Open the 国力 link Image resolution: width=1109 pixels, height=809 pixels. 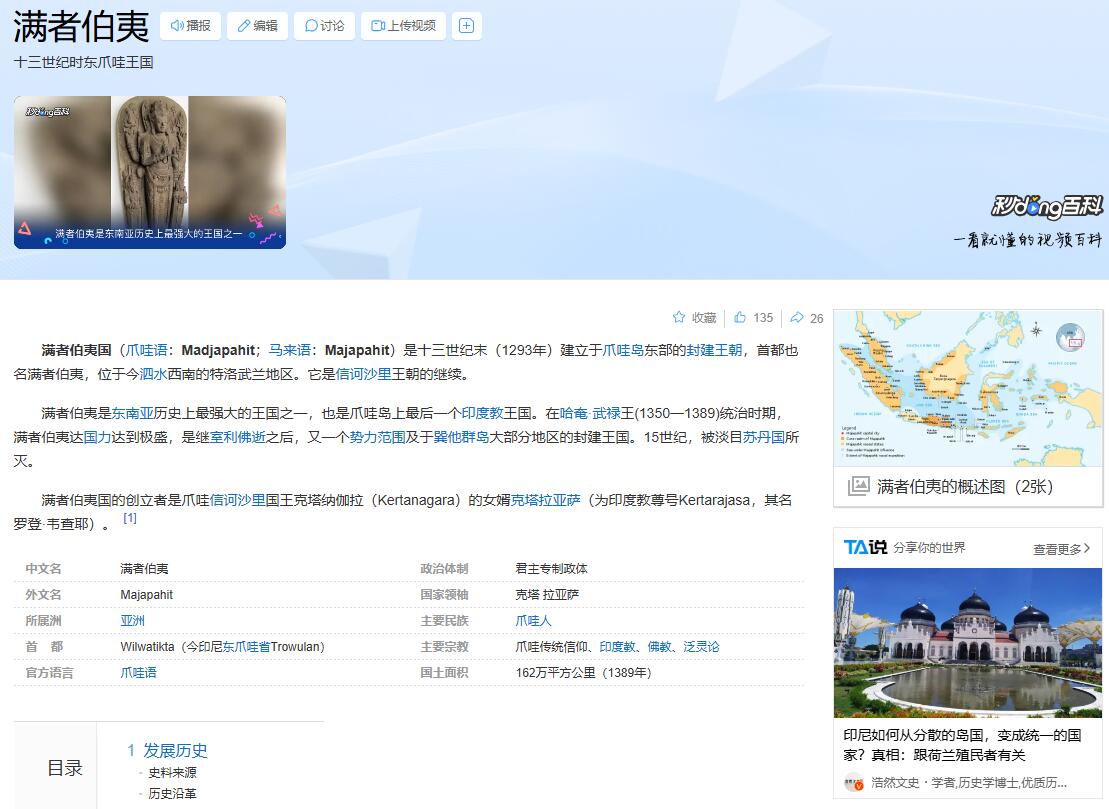pyautogui.click(x=98, y=437)
